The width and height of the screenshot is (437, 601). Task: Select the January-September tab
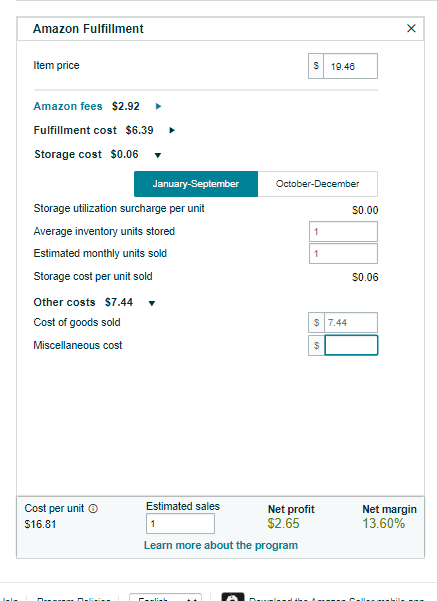[x=196, y=184]
